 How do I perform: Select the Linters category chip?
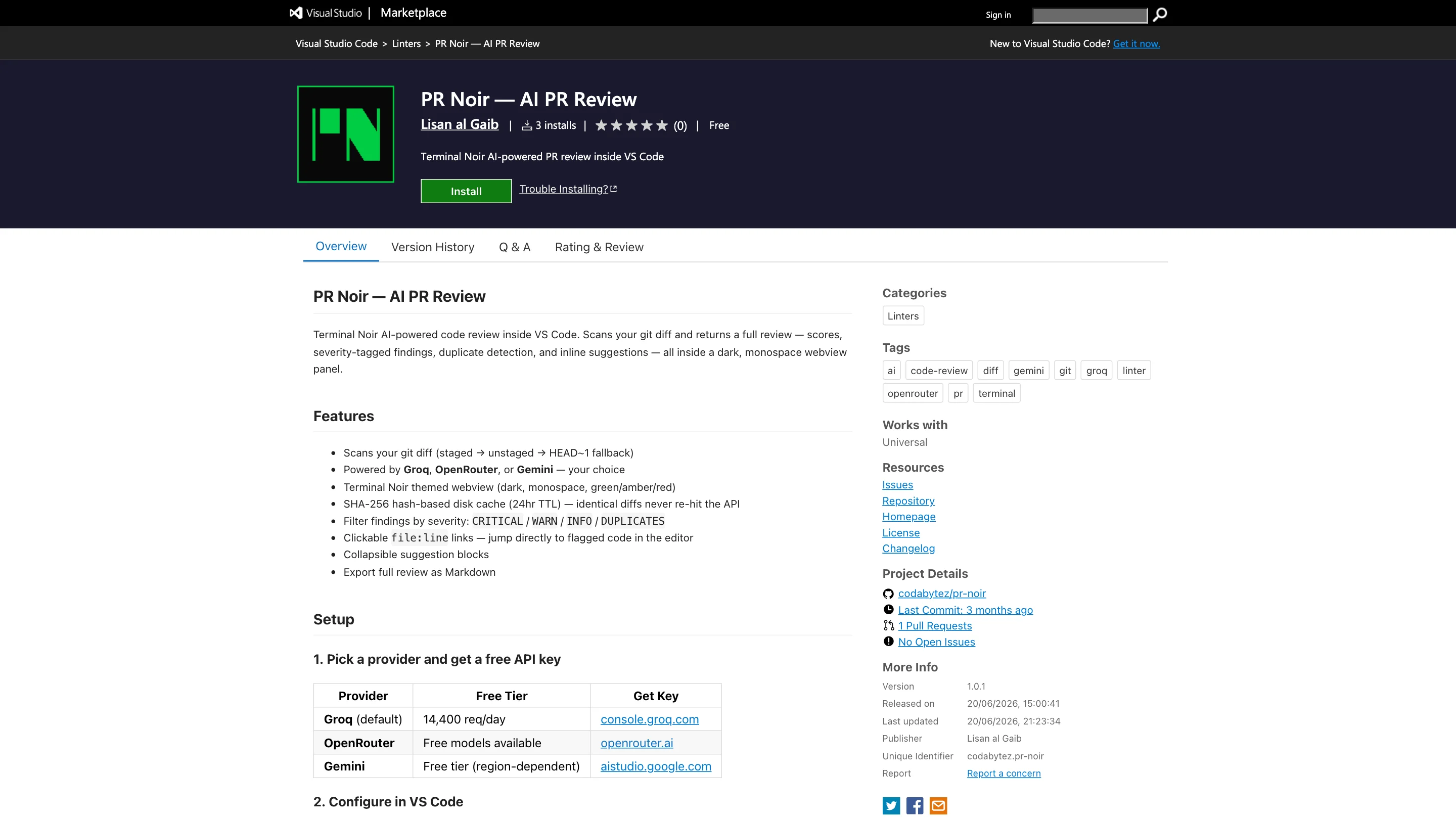point(903,316)
